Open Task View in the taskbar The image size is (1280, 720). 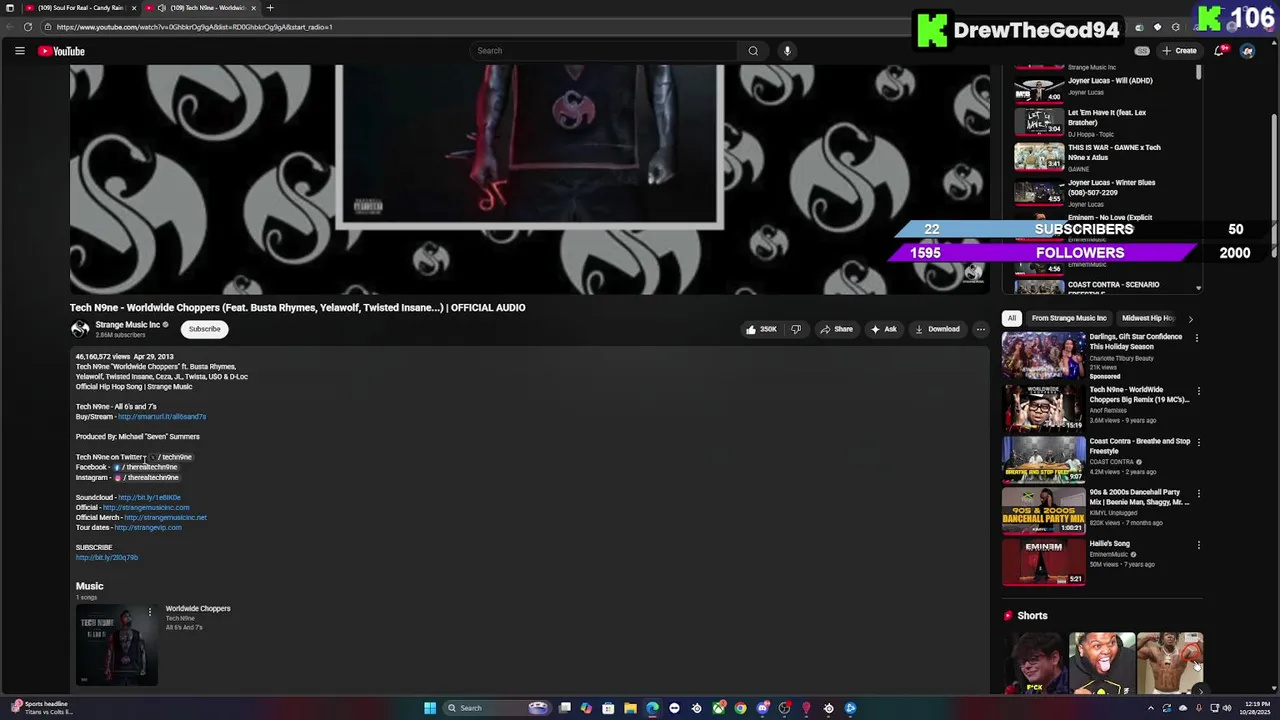pyautogui.click(x=564, y=708)
